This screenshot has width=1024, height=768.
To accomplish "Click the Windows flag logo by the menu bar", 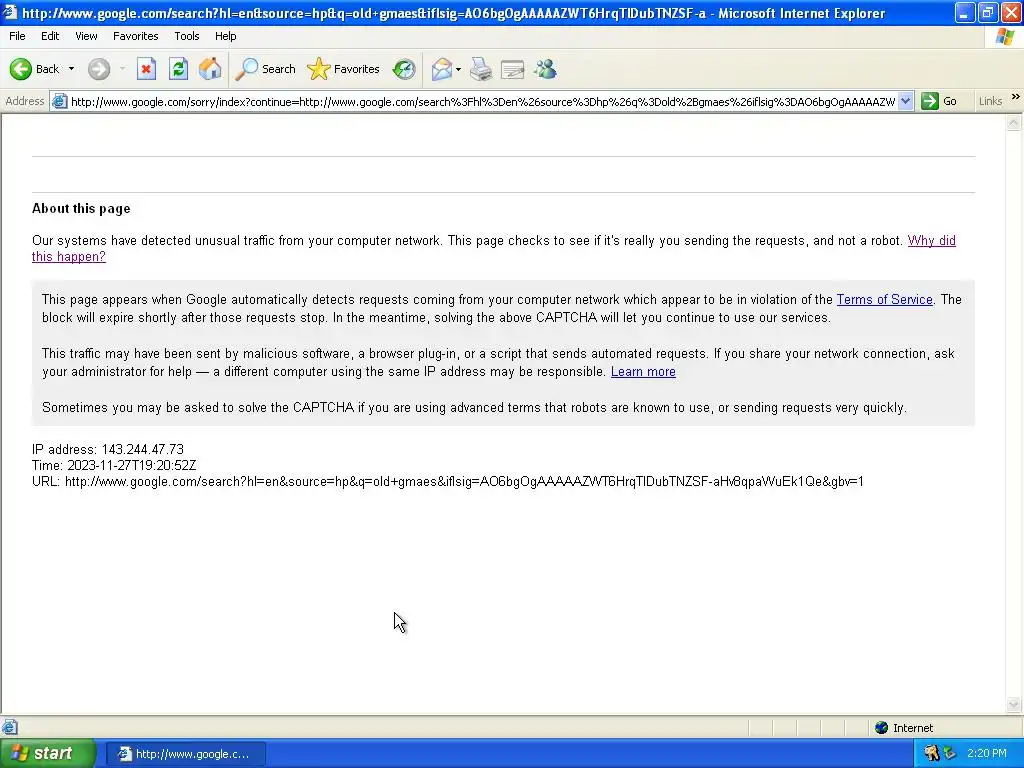I will (1005, 36).
